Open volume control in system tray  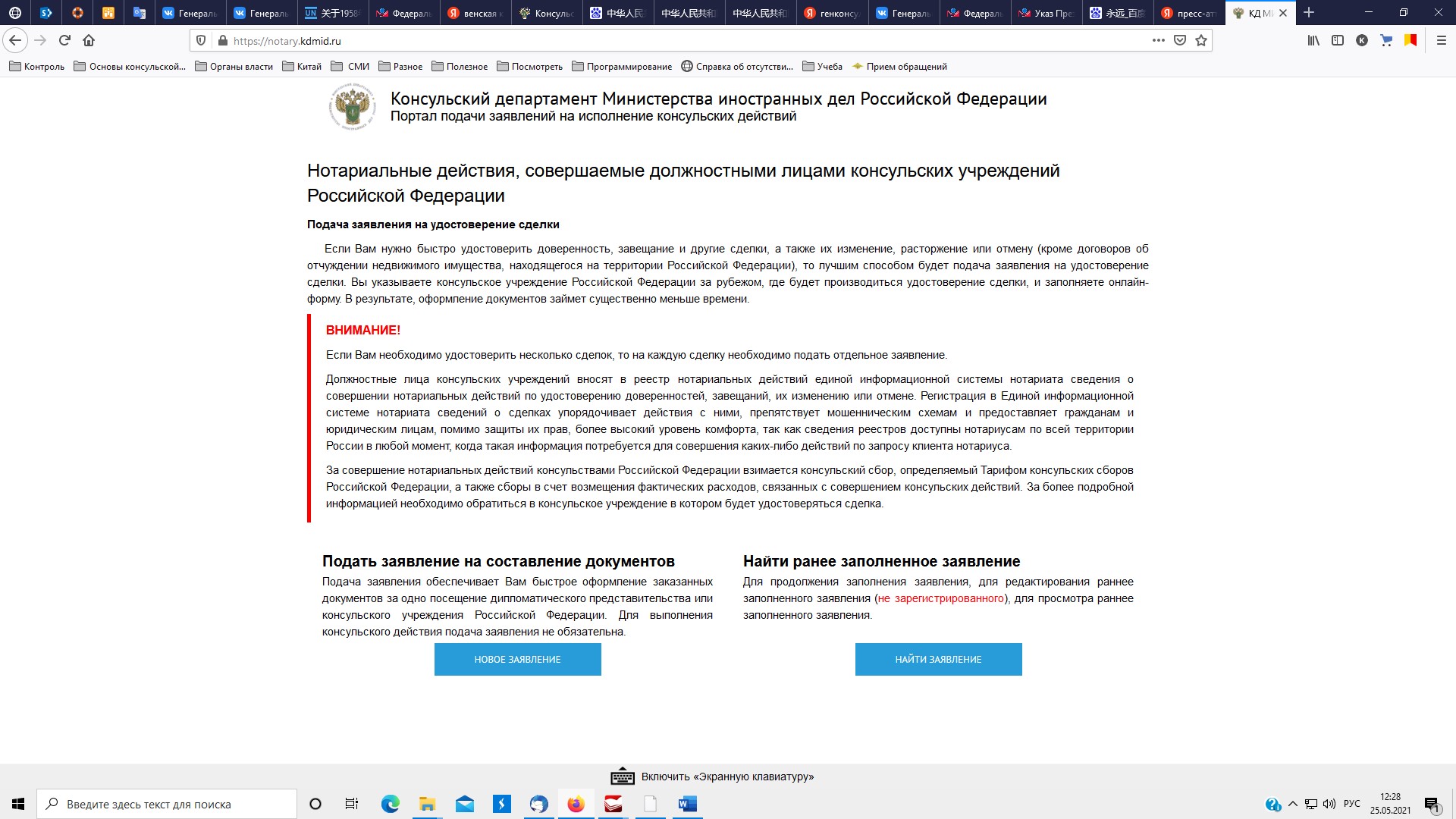1329,804
